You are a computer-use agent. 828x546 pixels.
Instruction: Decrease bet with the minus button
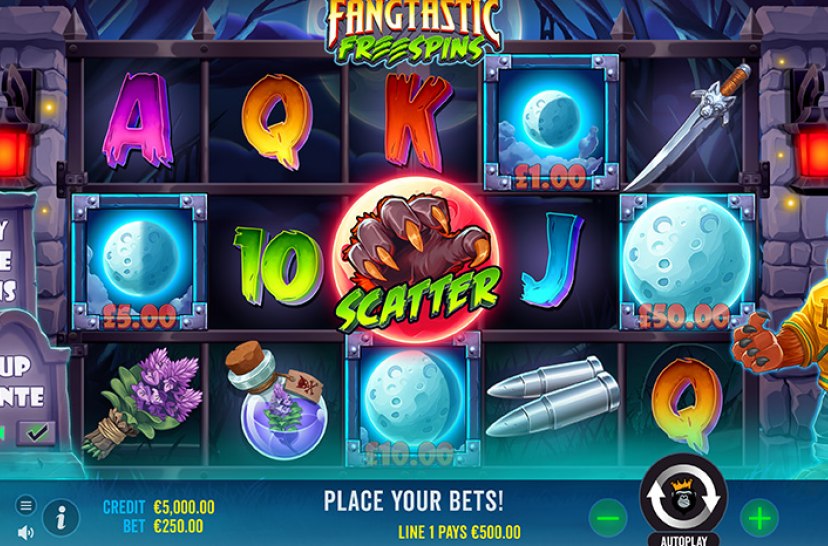click(608, 519)
